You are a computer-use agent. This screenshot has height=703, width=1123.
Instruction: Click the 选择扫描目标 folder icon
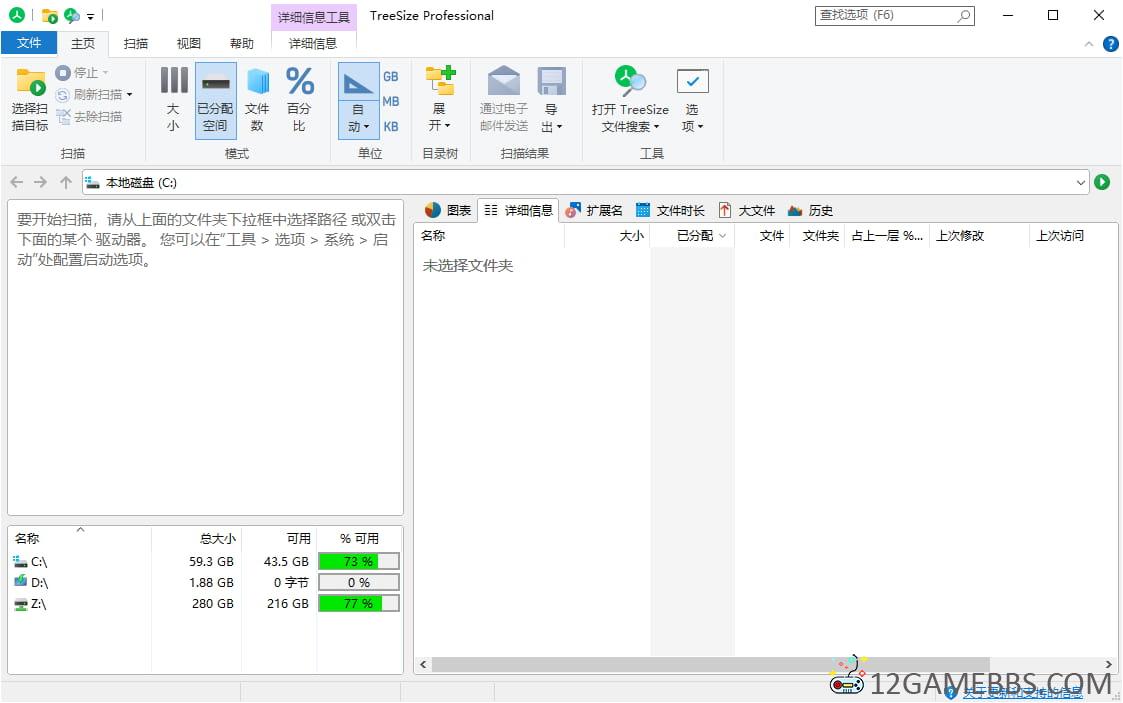[30, 82]
